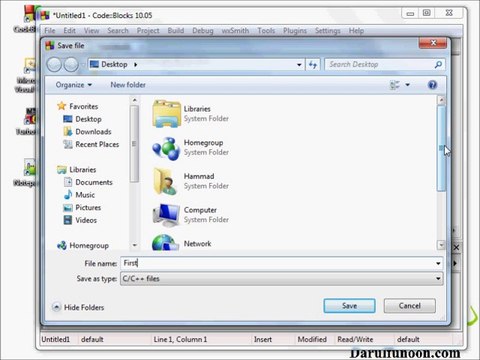Image resolution: width=480 pixels, height=360 pixels.
Task: Open the wxSmith menu in Code::Blocks
Action: point(235,31)
